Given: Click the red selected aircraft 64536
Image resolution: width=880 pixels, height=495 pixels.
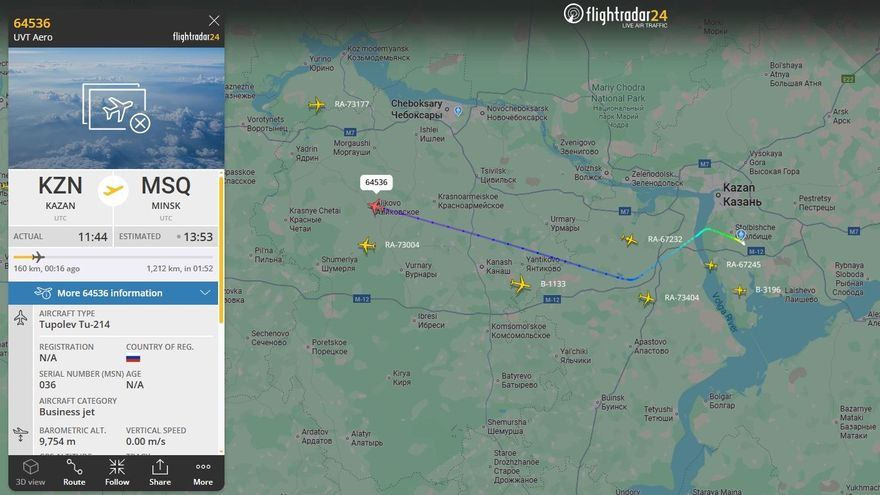Looking at the screenshot, I should 375,207.
